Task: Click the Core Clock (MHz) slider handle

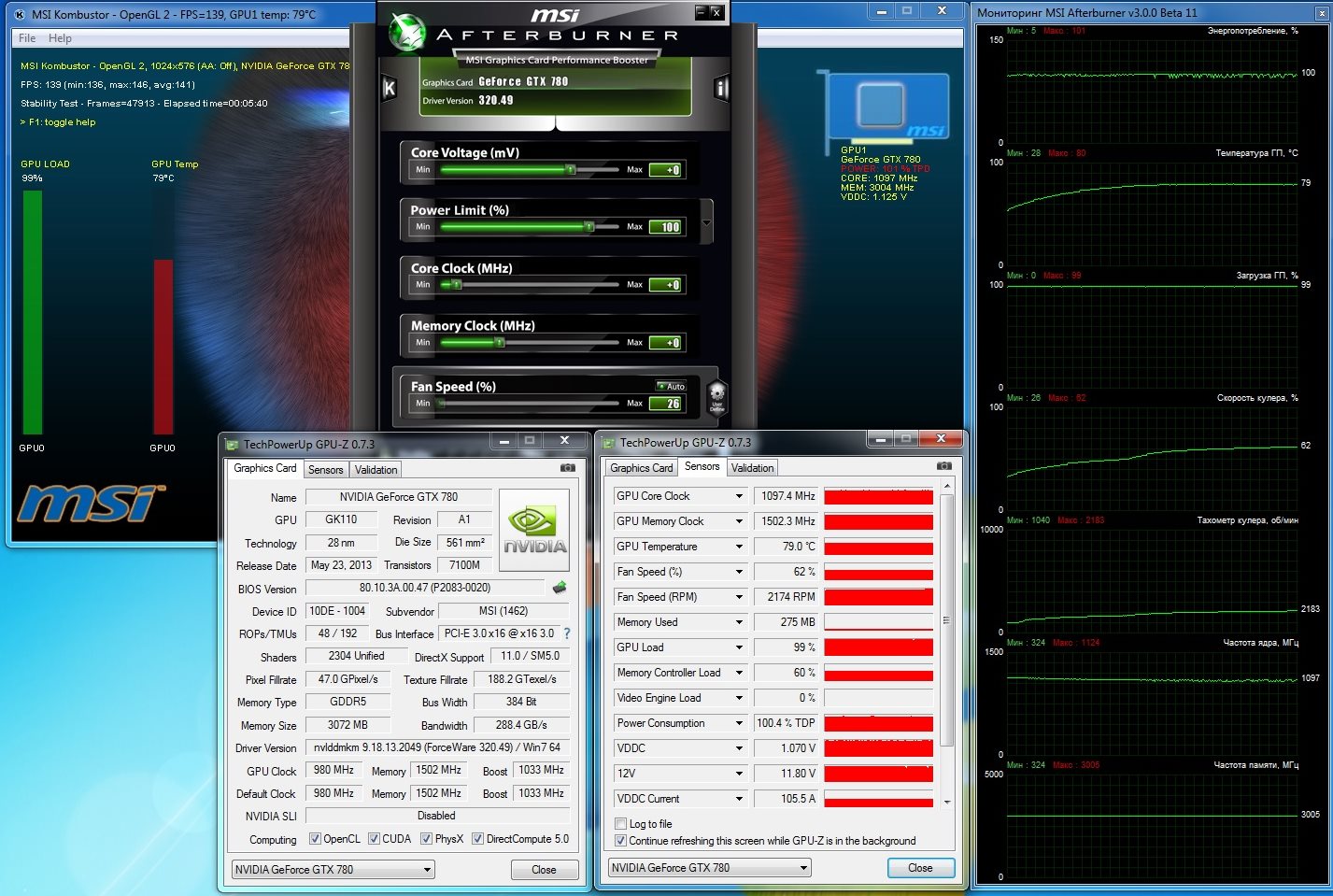Action: click(457, 284)
